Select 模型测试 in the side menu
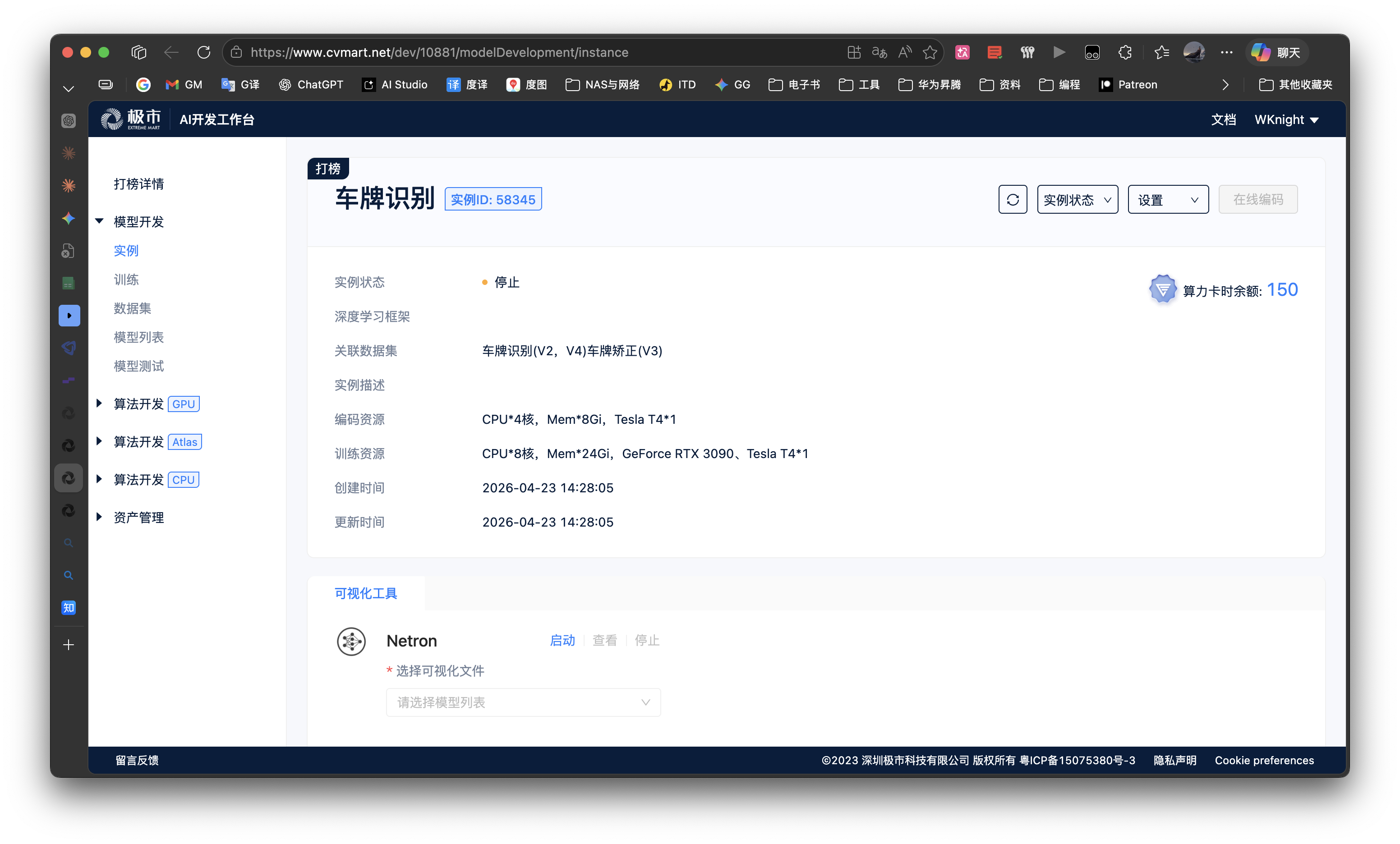The width and height of the screenshot is (1400, 844). (138, 367)
